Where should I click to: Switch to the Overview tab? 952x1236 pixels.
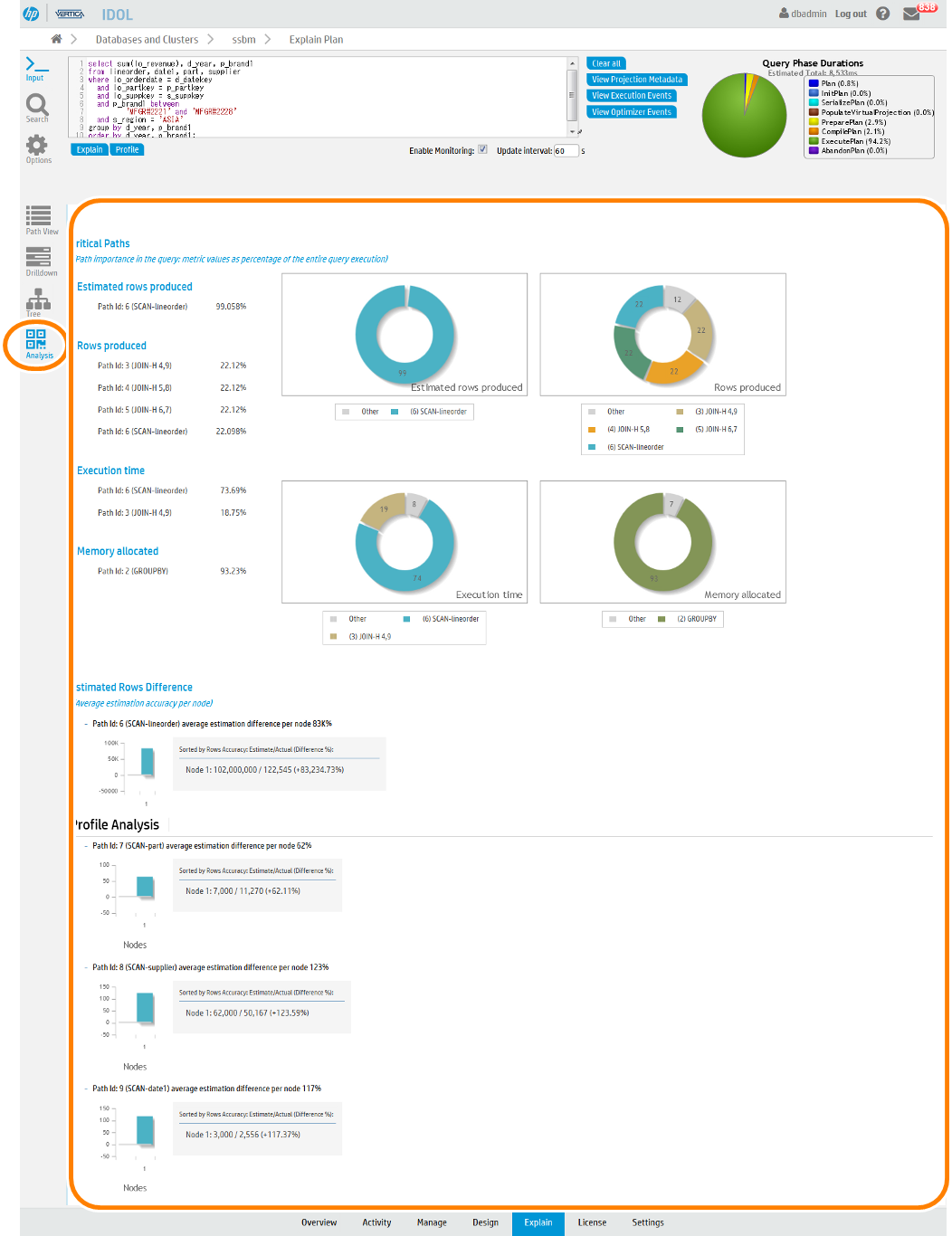coord(319,1222)
